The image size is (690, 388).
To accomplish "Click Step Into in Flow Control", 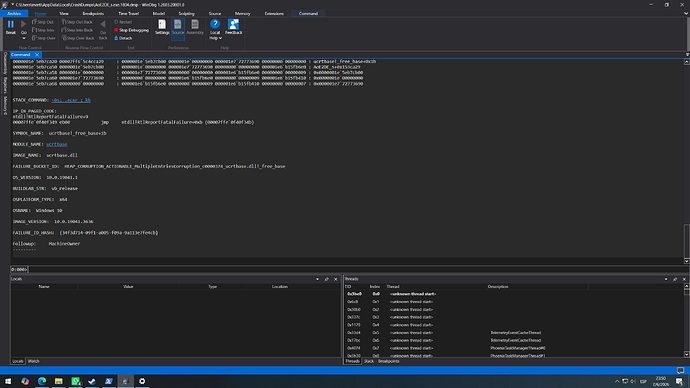I will tap(43, 30).
